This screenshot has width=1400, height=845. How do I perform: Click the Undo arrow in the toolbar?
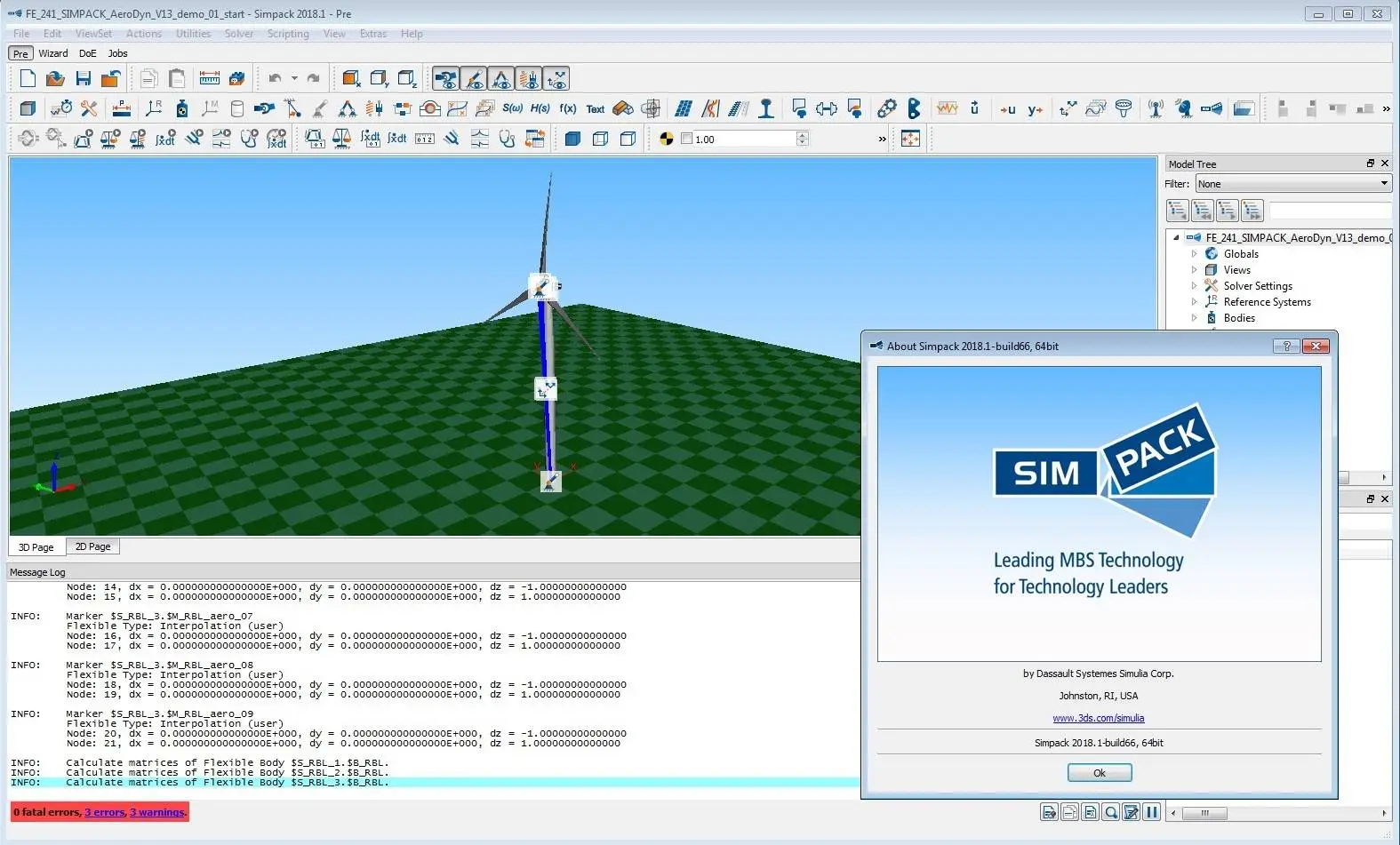(x=275, y=79)
